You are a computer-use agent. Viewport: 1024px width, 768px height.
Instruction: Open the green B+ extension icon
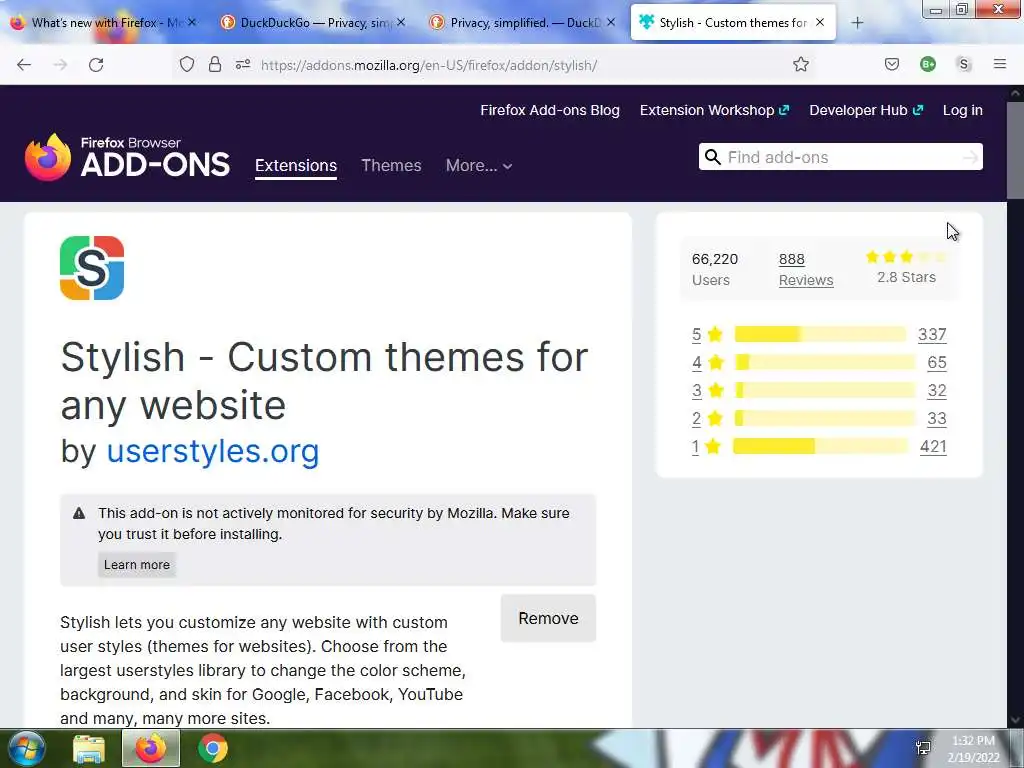pos(927,65)
